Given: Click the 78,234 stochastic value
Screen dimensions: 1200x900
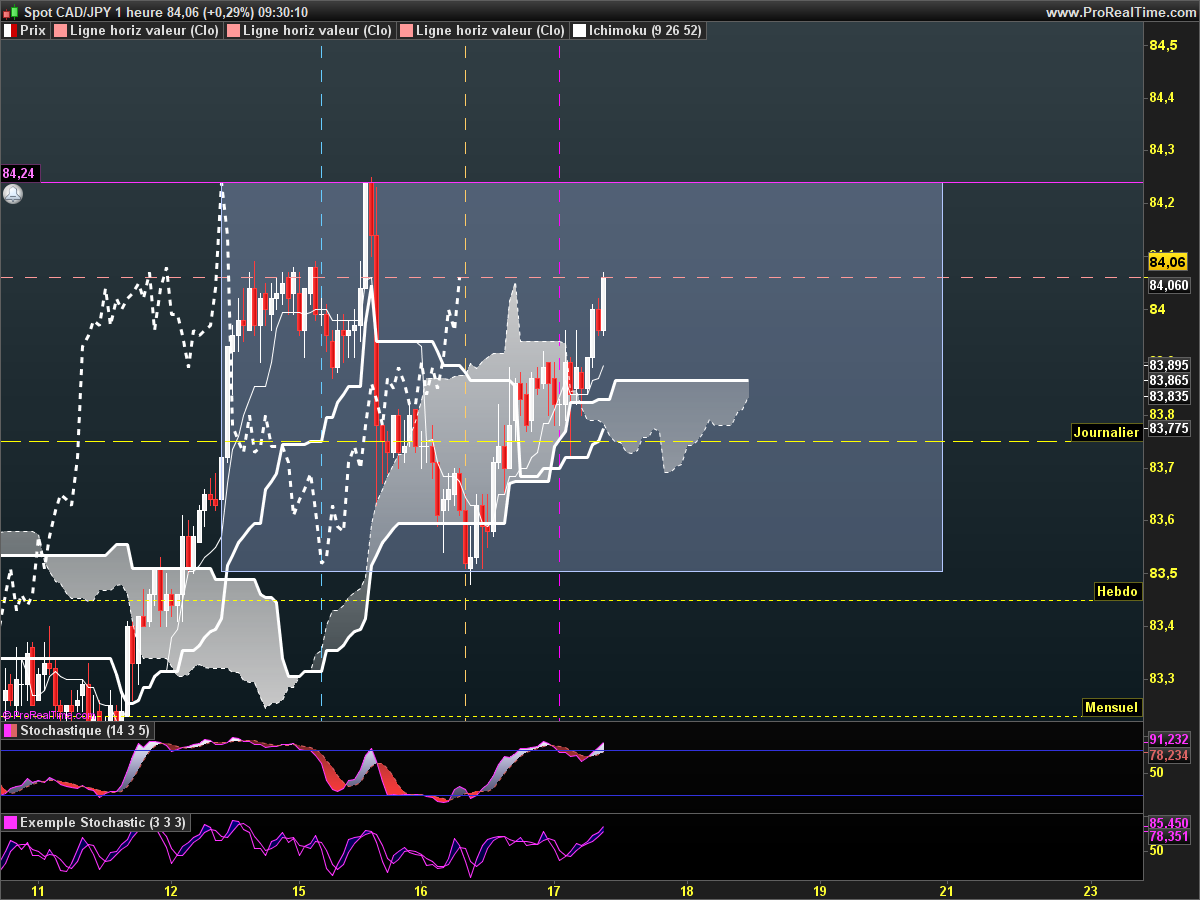Looking at the screenshot, I should [x=1169, y=755].
